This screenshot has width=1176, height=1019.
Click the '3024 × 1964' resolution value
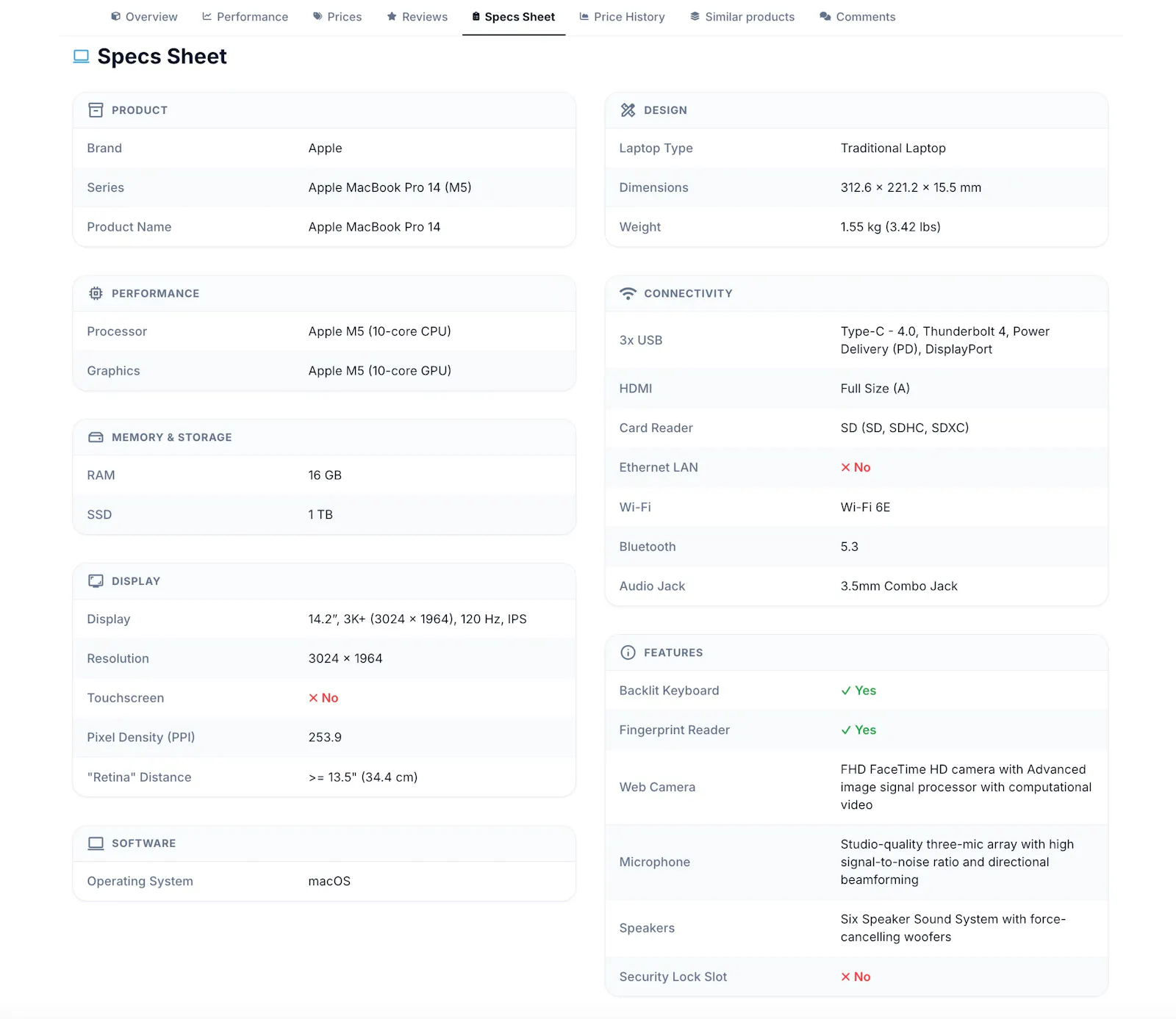[345, 659]
